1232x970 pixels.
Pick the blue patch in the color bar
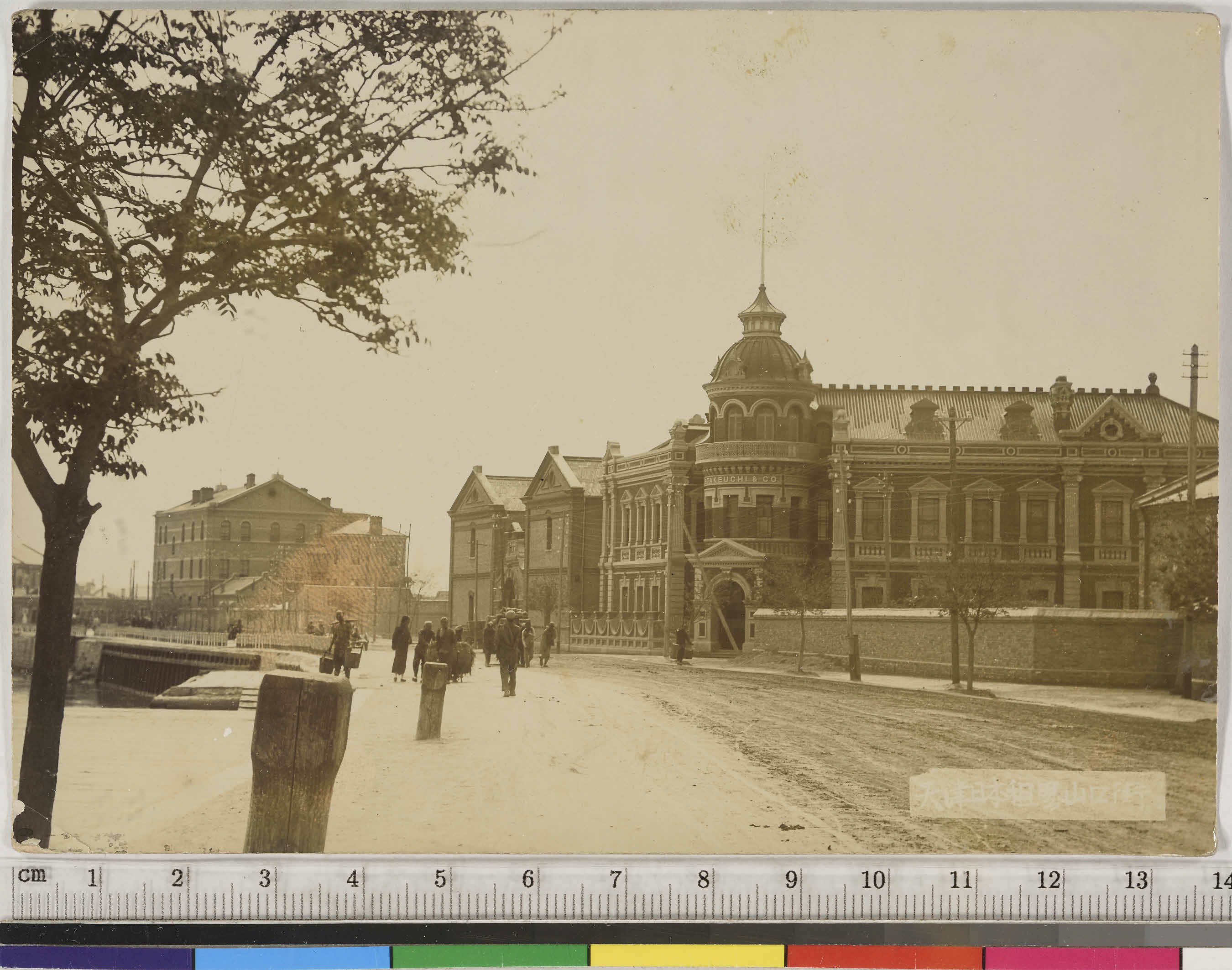[293, 958]
